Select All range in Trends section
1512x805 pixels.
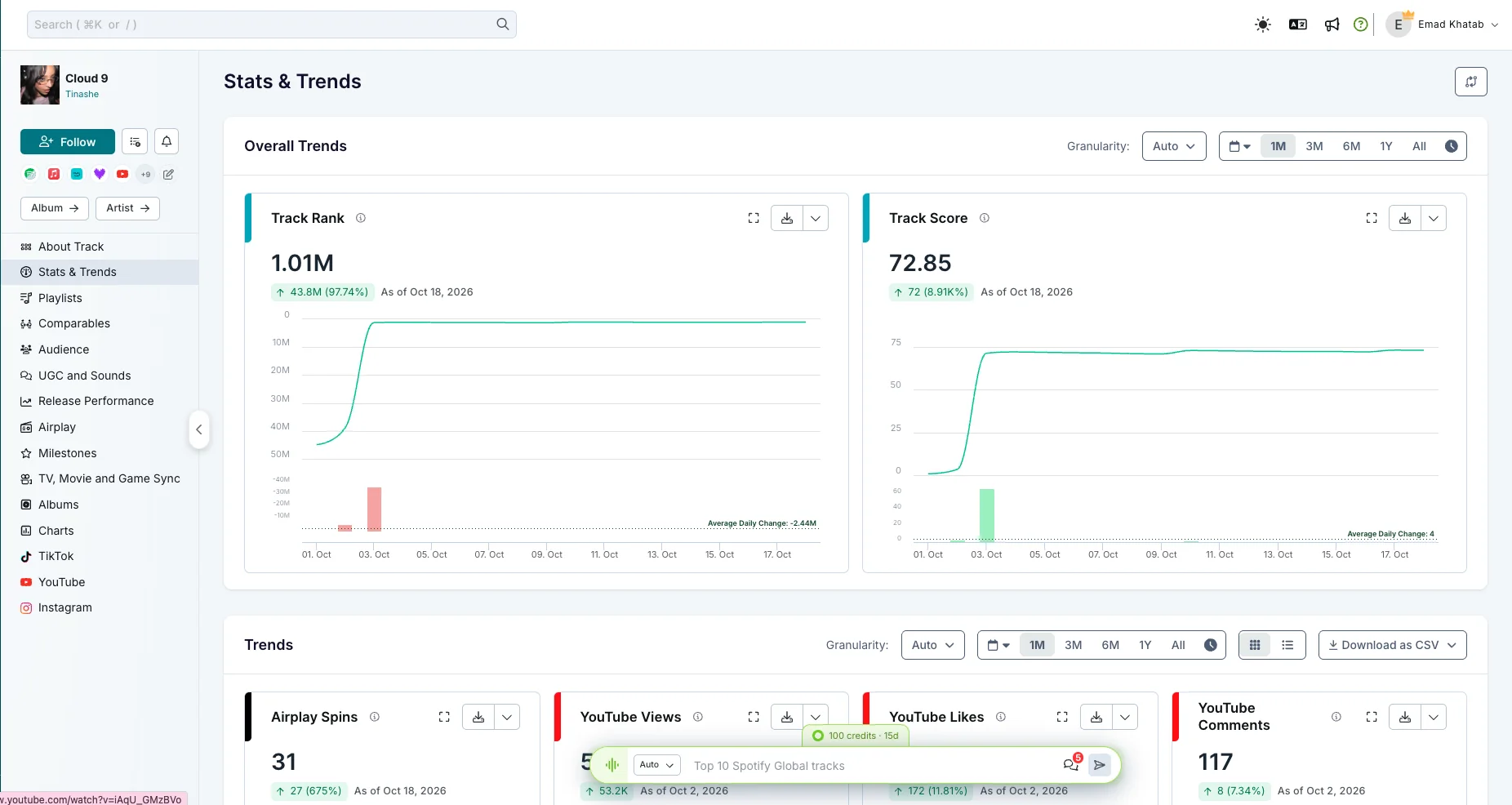pyautogui.click(x=1178, y=645)
